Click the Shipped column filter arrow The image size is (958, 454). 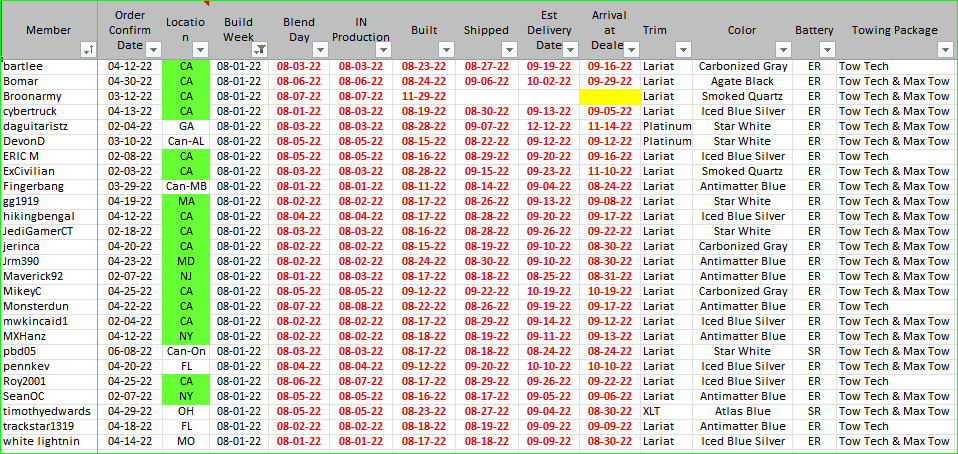pyautogui.click(x=509, y=49)
